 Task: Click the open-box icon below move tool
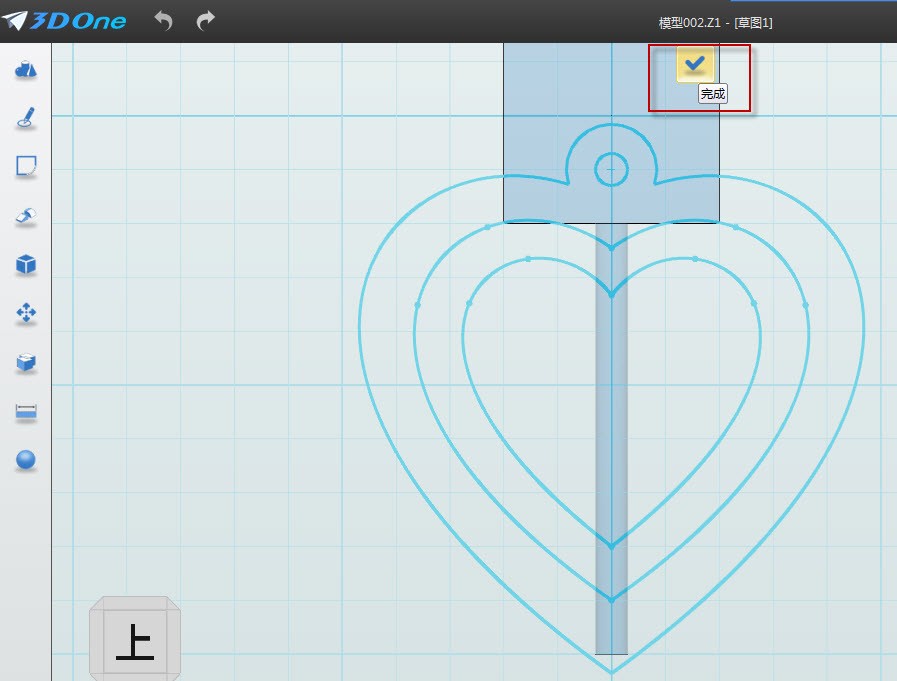coord(26,362)
